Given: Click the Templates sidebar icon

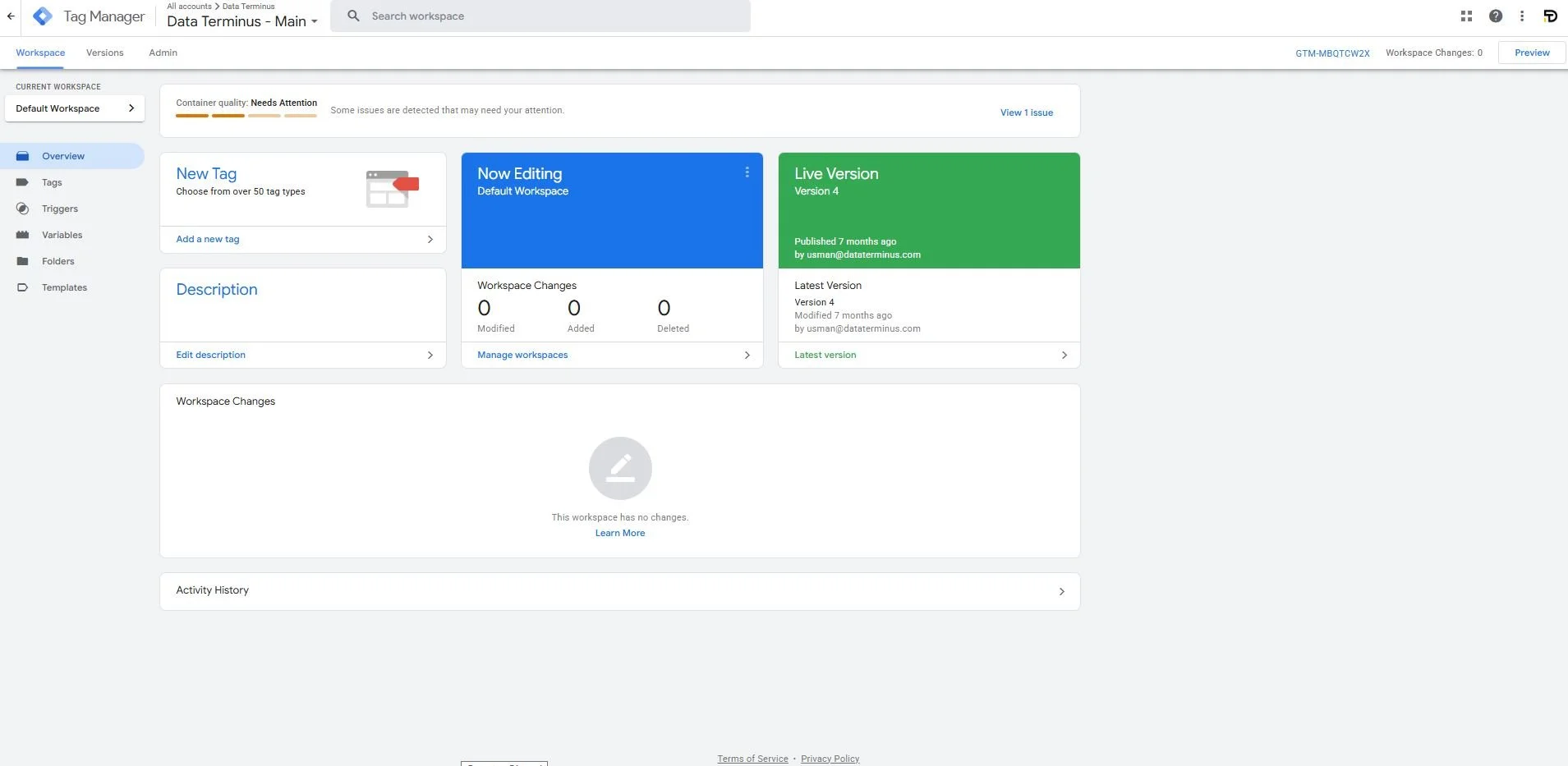Looking at the screenshot, I should 23,287.
